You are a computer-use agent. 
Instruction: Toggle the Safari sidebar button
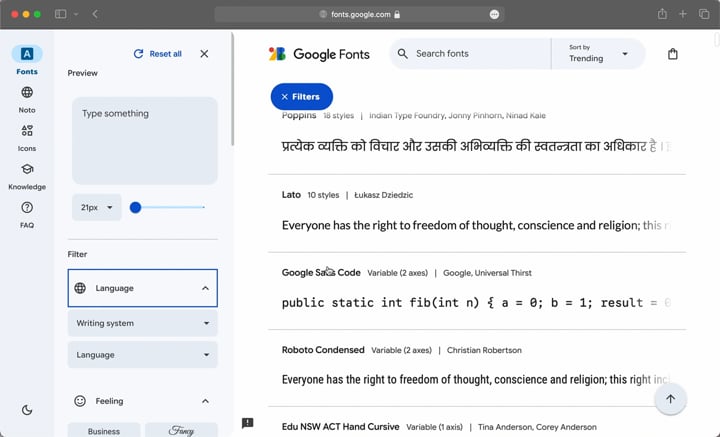(x=61, y=14)
